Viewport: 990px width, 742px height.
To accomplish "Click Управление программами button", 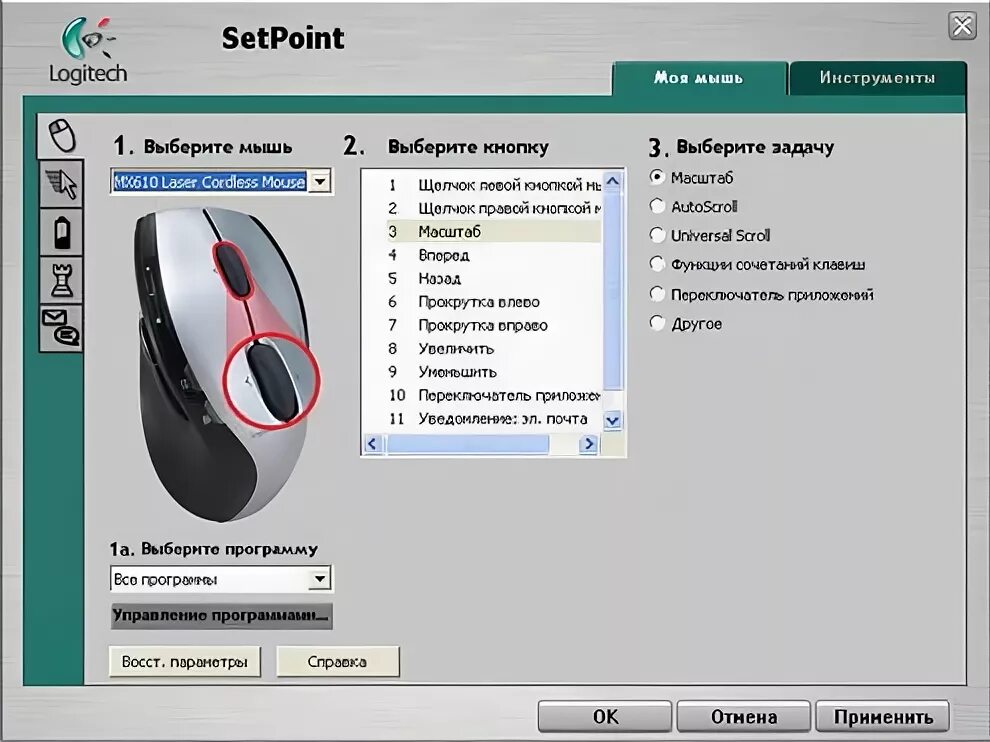I will pyautogui.click(x=222, y=616).
